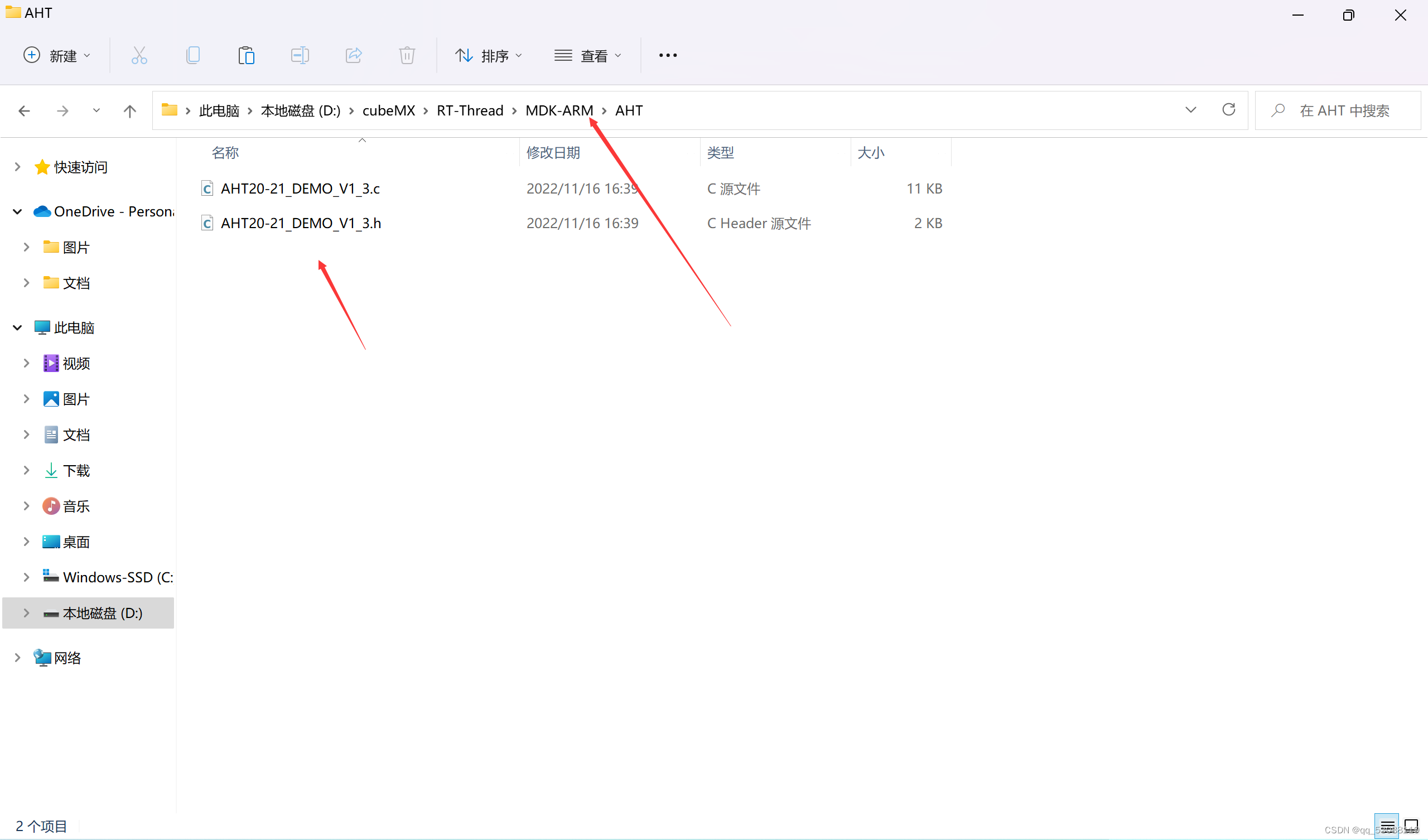Click the Share icon in toolbar
The width and height of the screenshot is (1428, 840).
354,56
